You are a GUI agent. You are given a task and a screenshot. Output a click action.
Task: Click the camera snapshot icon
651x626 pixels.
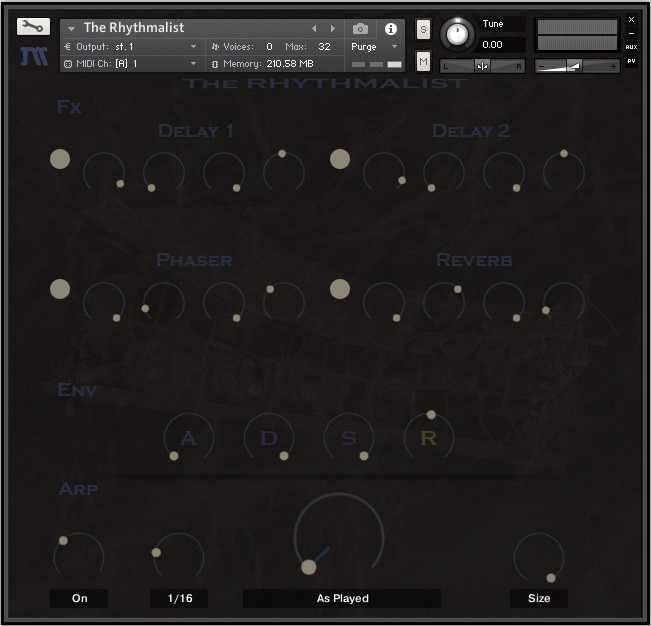click(360, 29)
